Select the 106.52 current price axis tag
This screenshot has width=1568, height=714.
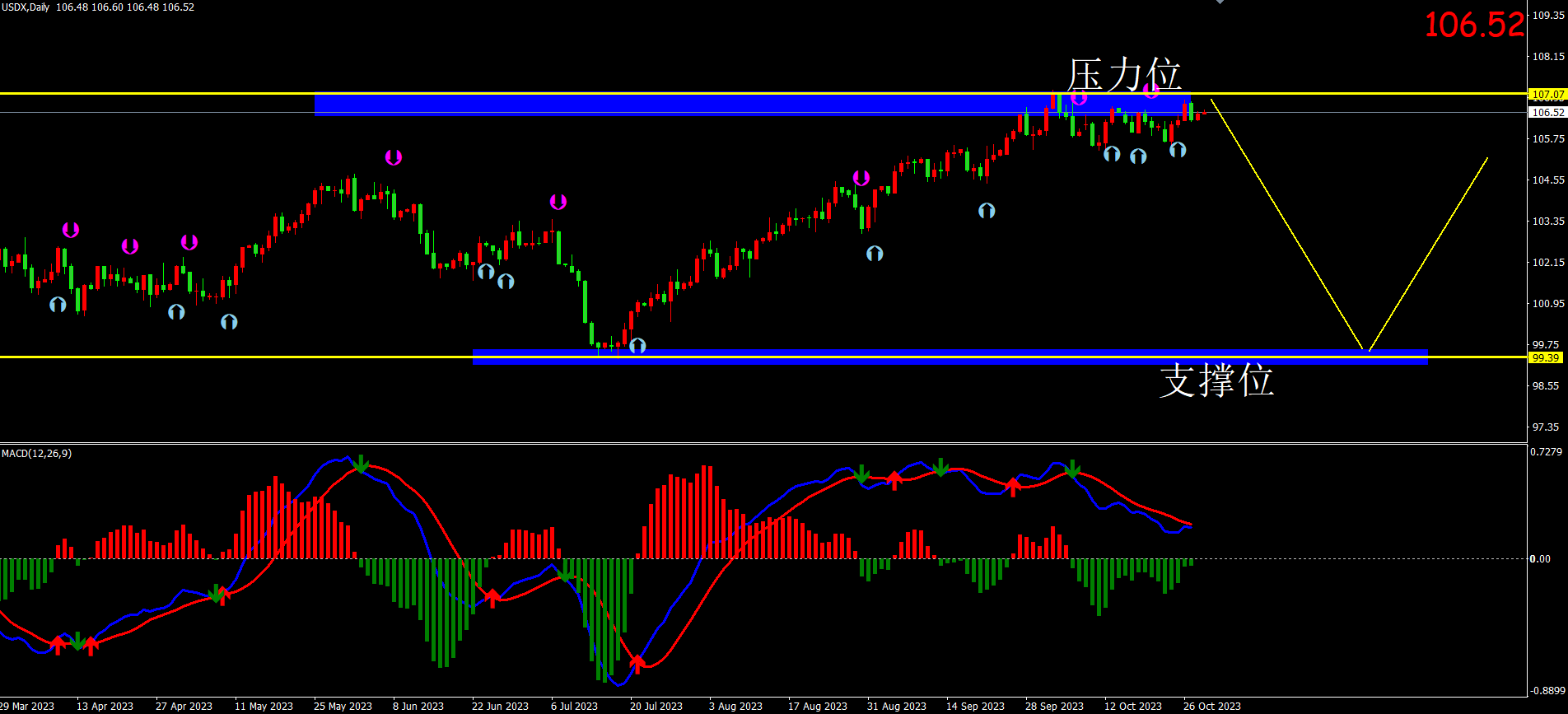1546,113
